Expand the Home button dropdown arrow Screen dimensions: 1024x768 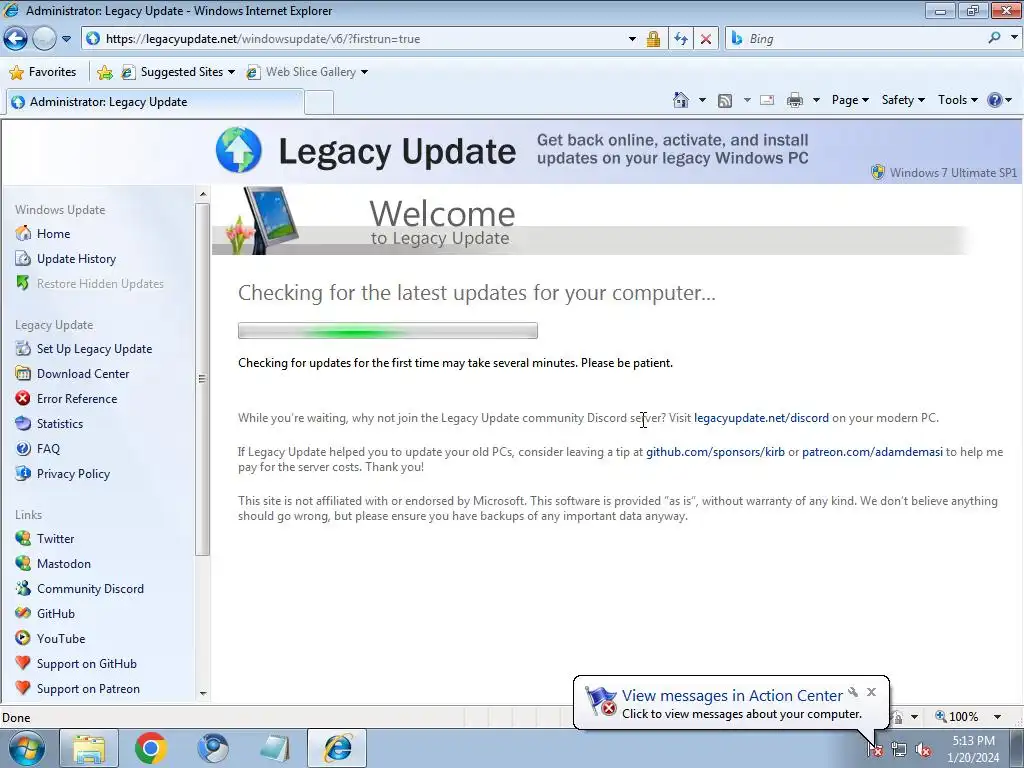[702, 100]
